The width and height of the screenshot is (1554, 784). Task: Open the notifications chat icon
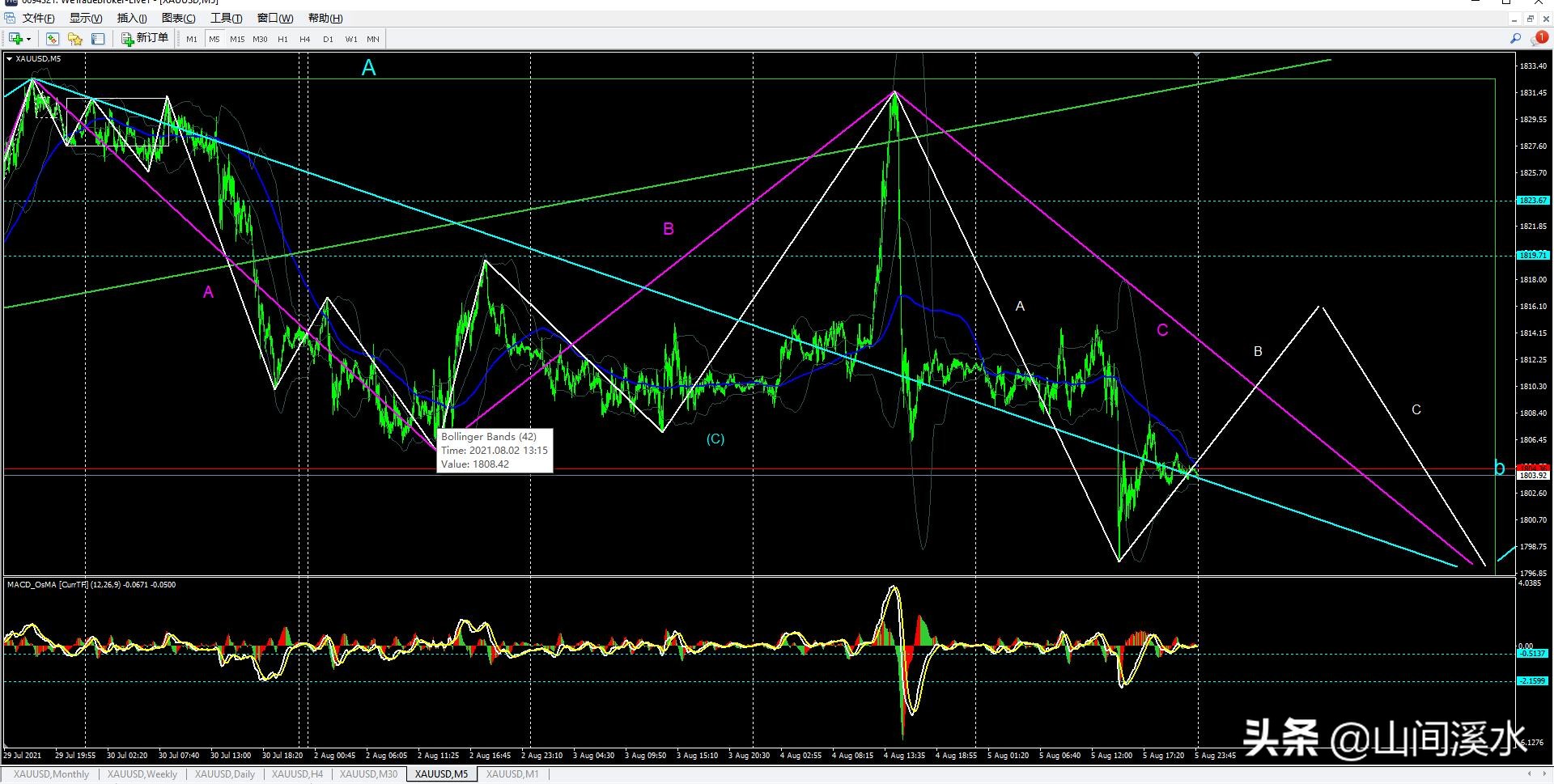click(x=1539, y=38)
